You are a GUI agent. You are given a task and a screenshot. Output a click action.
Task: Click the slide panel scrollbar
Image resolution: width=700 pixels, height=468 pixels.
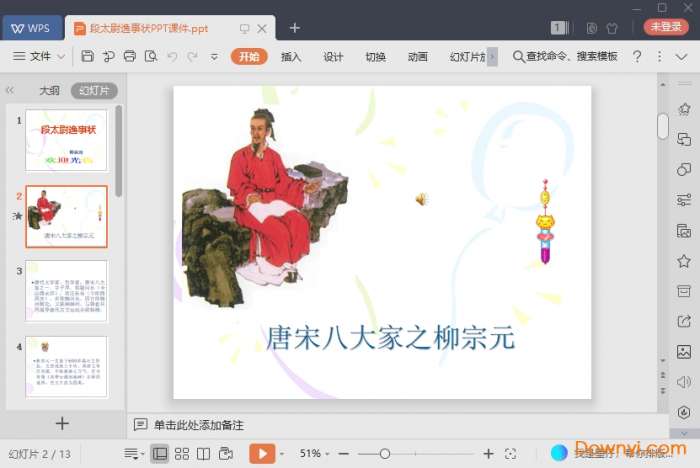[118, 151]
